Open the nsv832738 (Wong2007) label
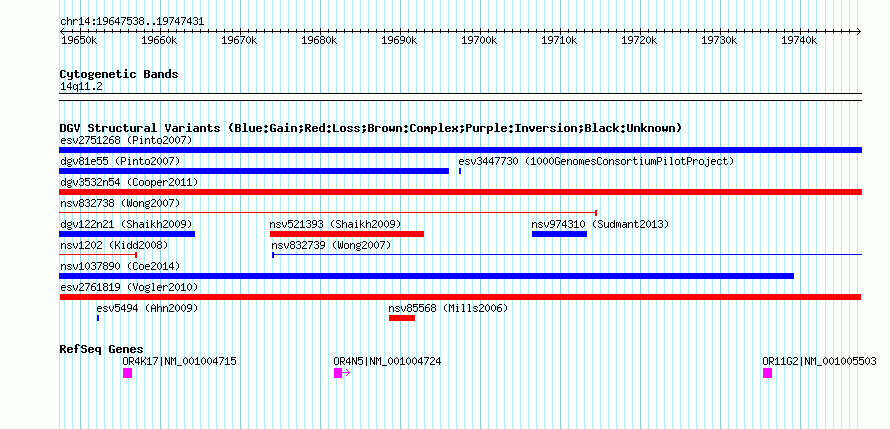Viewport: 890px width, 429px height. (x=120, y=203)
